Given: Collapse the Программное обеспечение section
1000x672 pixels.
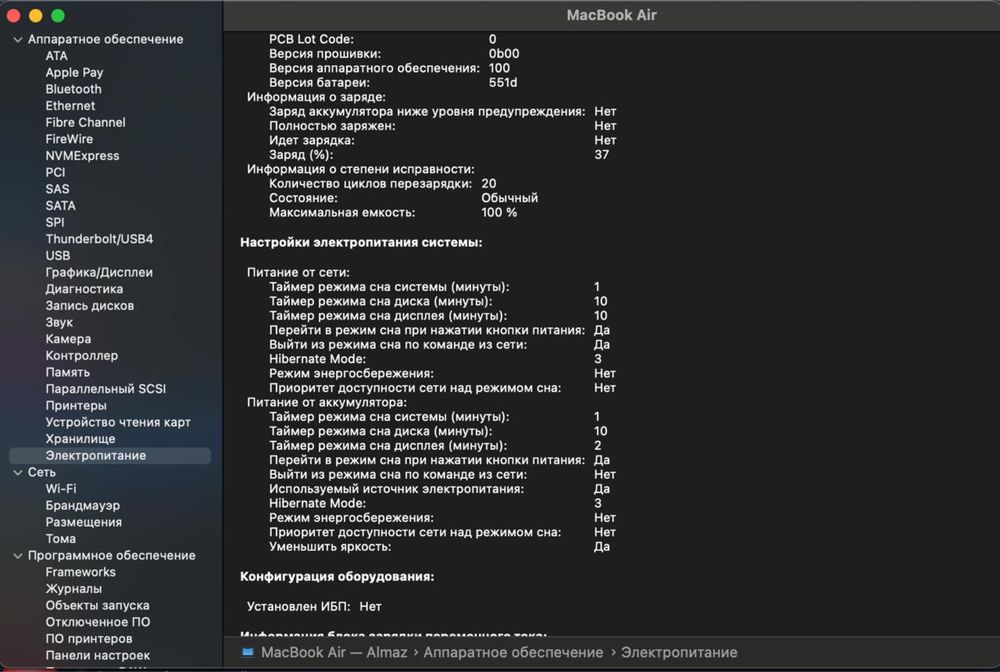Looking at the screenshot, I should 18,556.
